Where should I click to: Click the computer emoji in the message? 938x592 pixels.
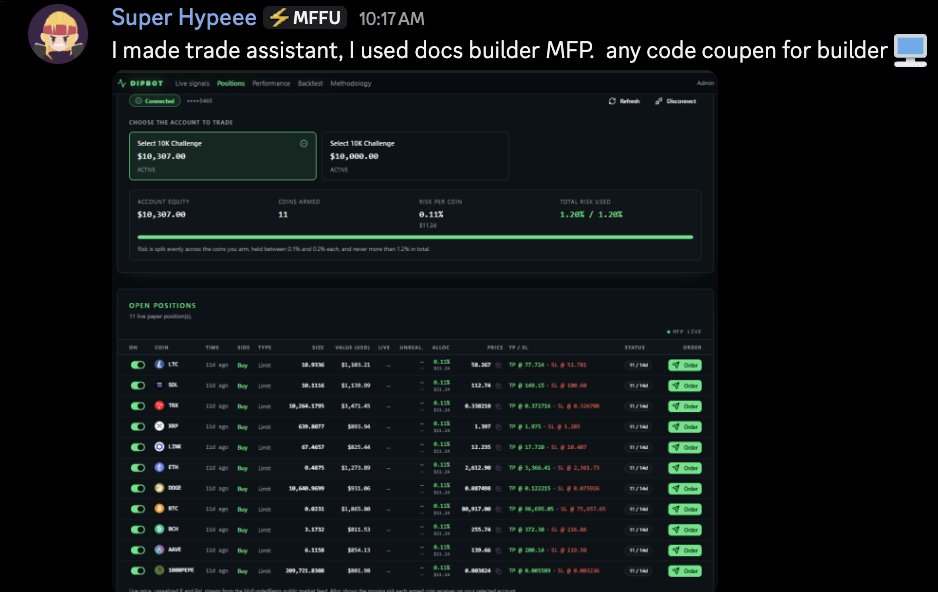point(910,50)
